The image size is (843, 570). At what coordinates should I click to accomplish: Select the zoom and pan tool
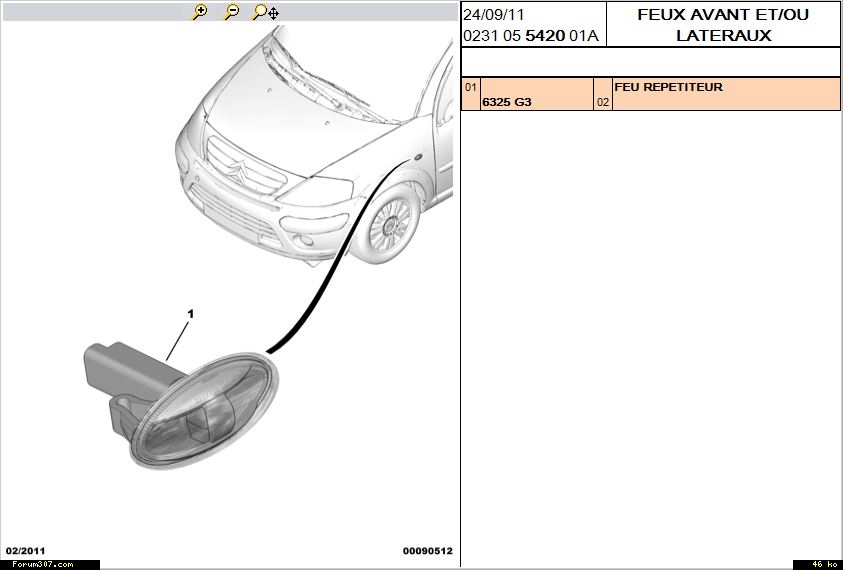(x=265, y=12)
